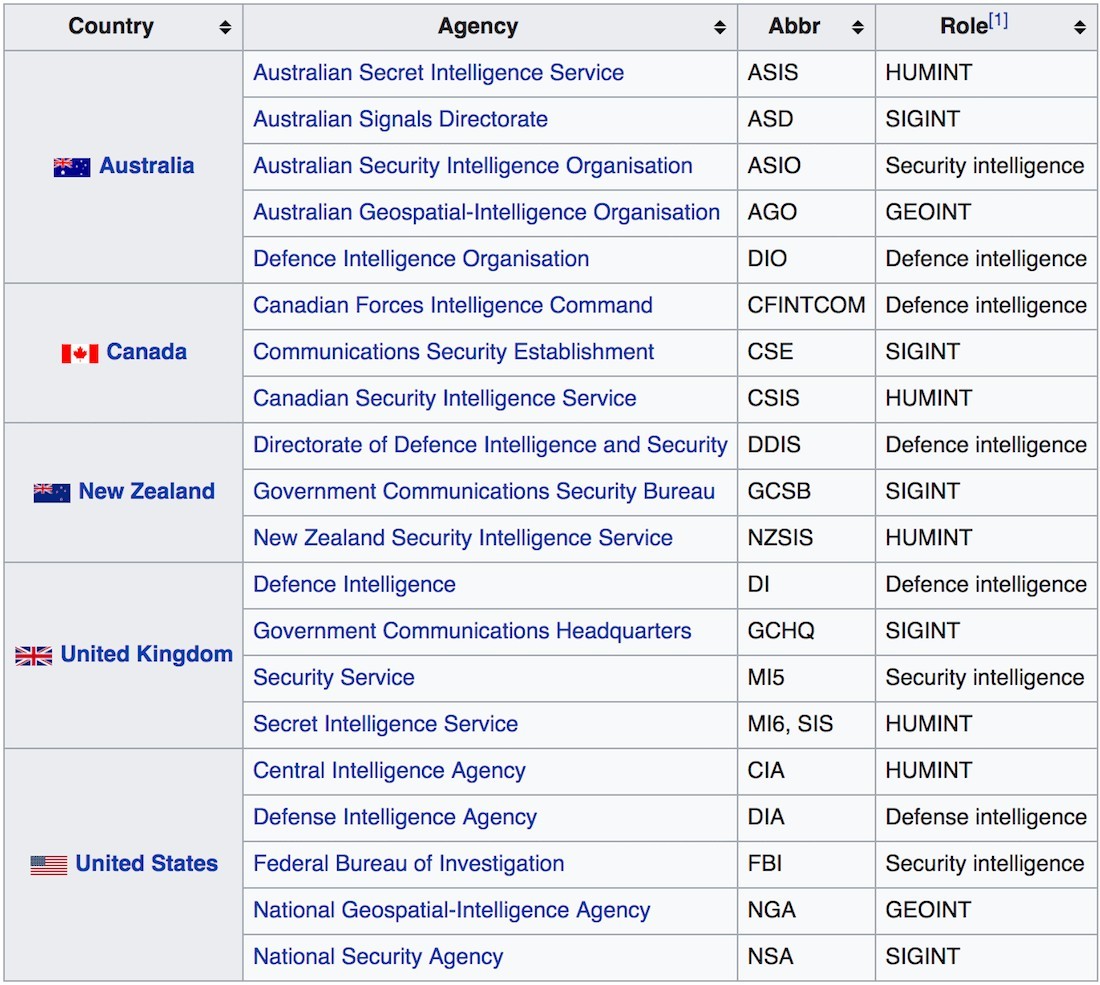Open the Secret Intelligence Service link
Viewport: 1100px width, 985px height.
click(x=385, y=723)
